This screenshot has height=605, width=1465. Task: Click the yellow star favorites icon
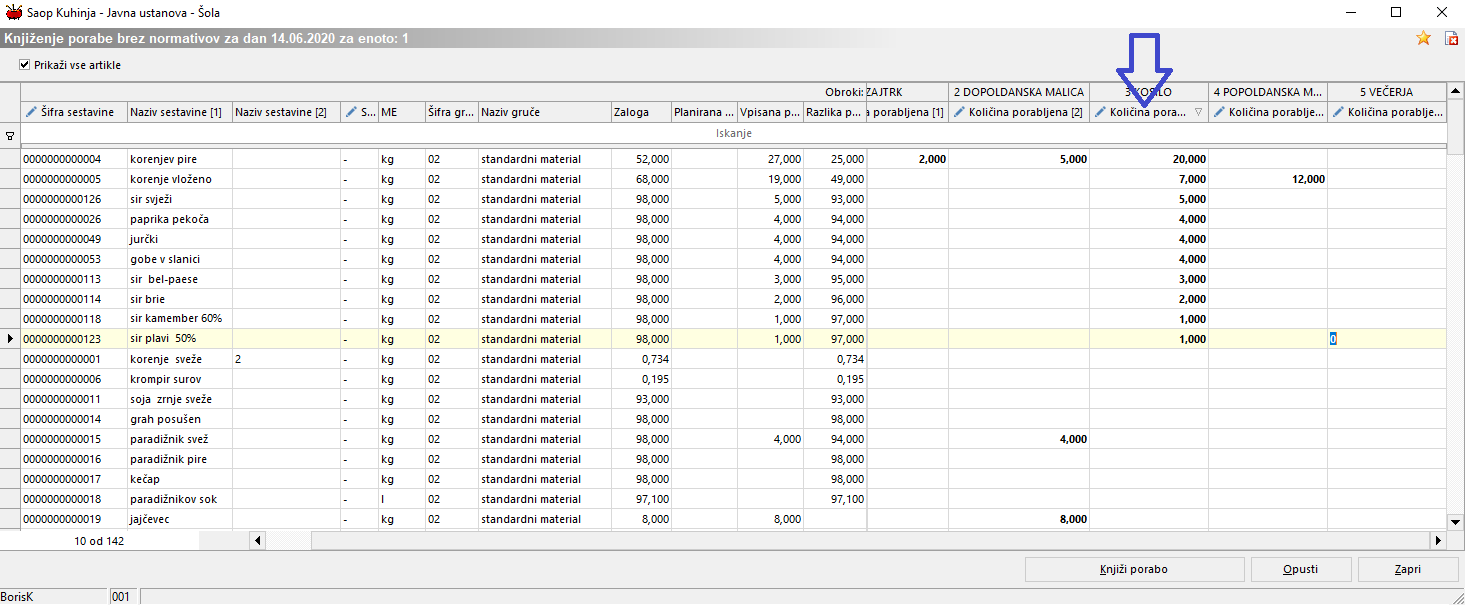point(1423,38)
